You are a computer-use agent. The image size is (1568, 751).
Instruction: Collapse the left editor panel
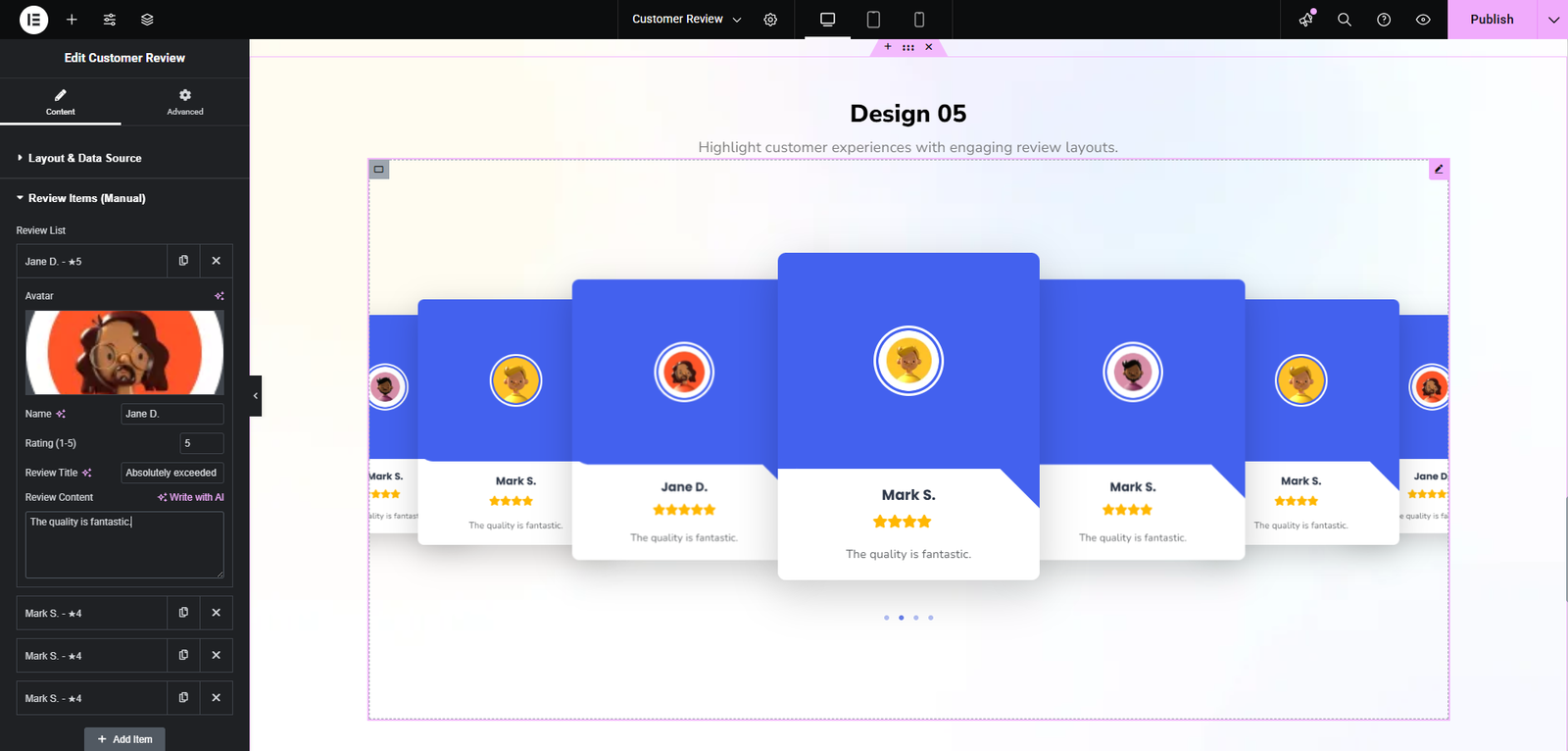coord(255,396)
